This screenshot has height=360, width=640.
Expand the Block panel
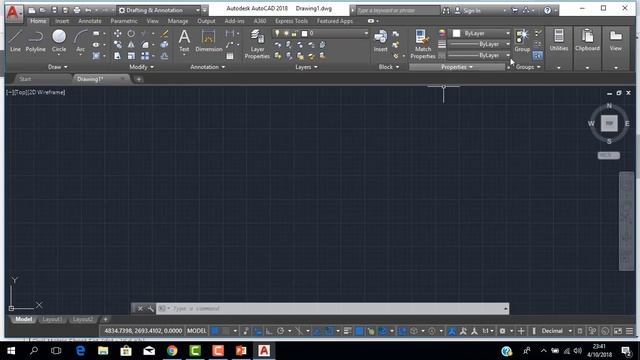[x=389, y=67]
